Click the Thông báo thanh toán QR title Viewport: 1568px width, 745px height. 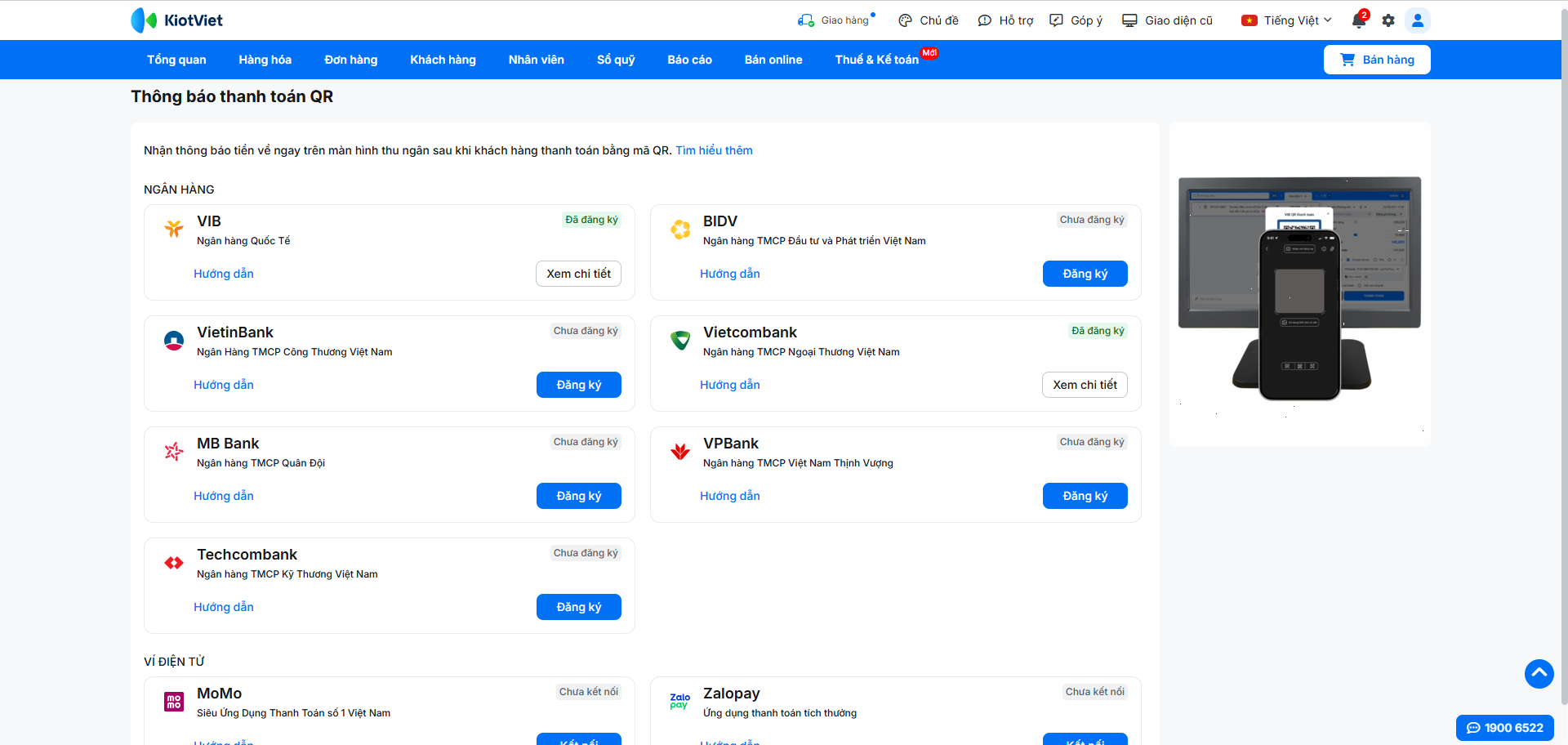(232, 96)
